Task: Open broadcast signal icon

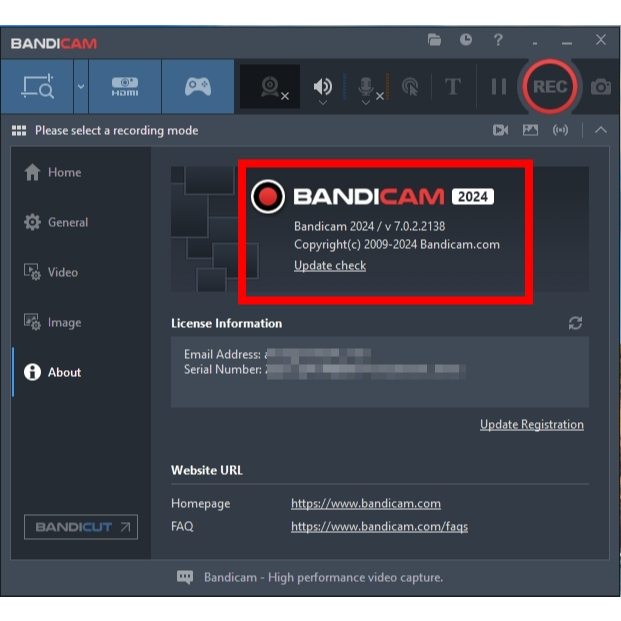Action: [560, 130]
